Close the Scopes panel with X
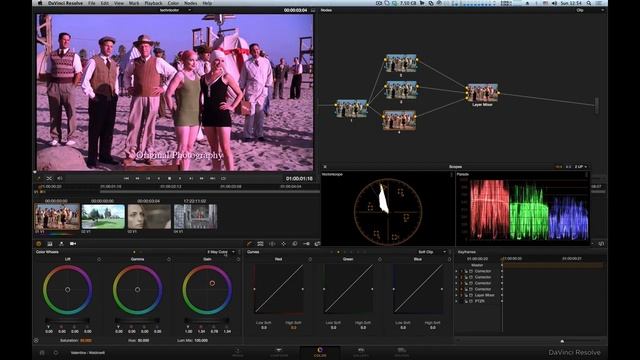This screenshot has width=640, height=360. pyautogui.click(x=325, y=167)
